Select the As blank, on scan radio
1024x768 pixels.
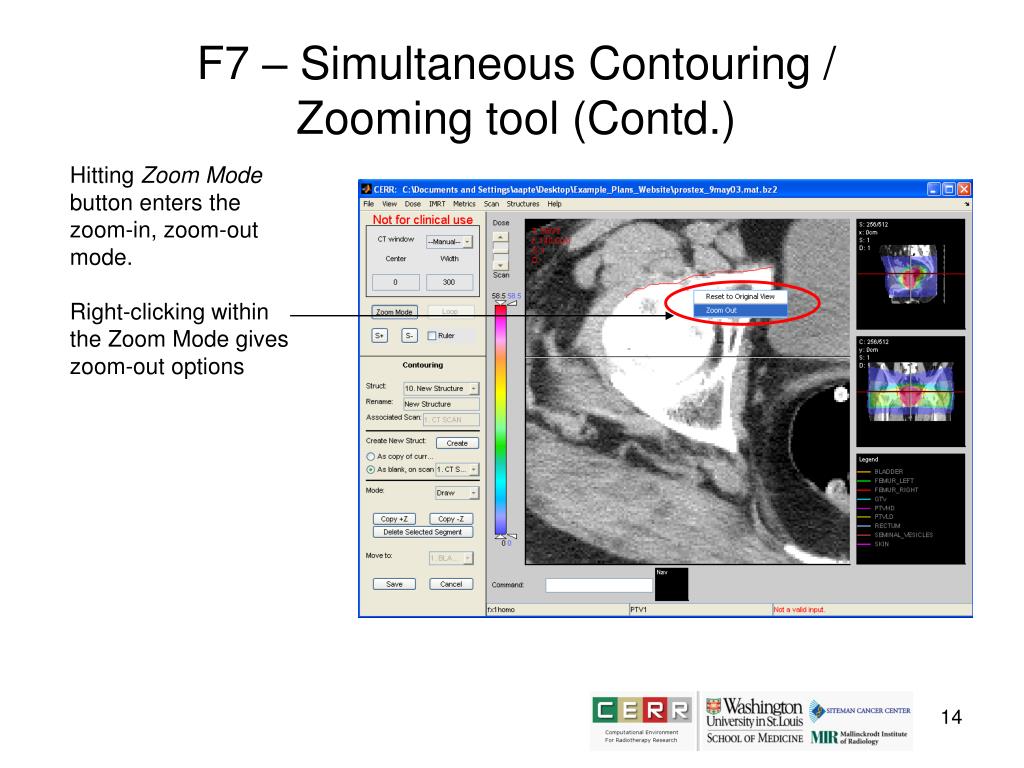(370, 470)
